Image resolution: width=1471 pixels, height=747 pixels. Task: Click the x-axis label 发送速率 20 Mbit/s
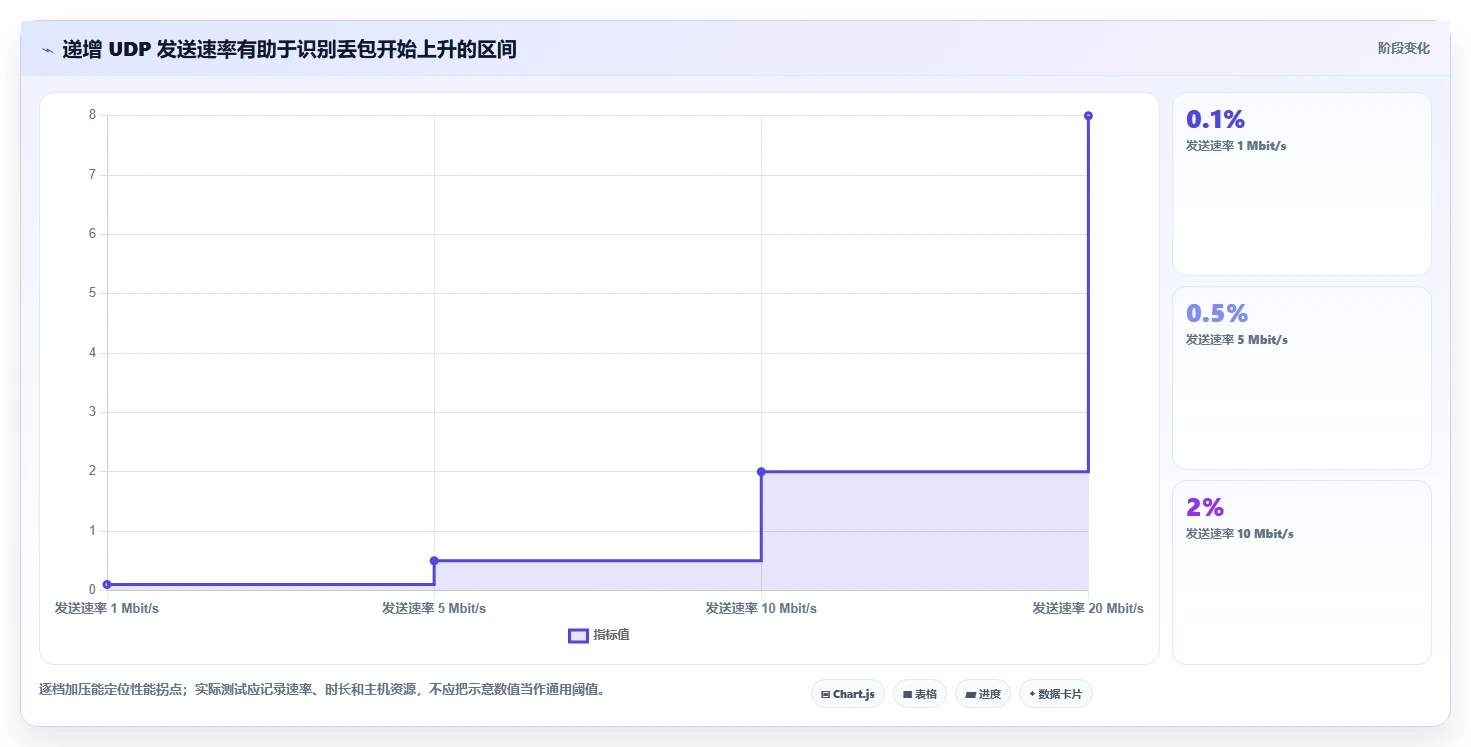pos(1088,608)
